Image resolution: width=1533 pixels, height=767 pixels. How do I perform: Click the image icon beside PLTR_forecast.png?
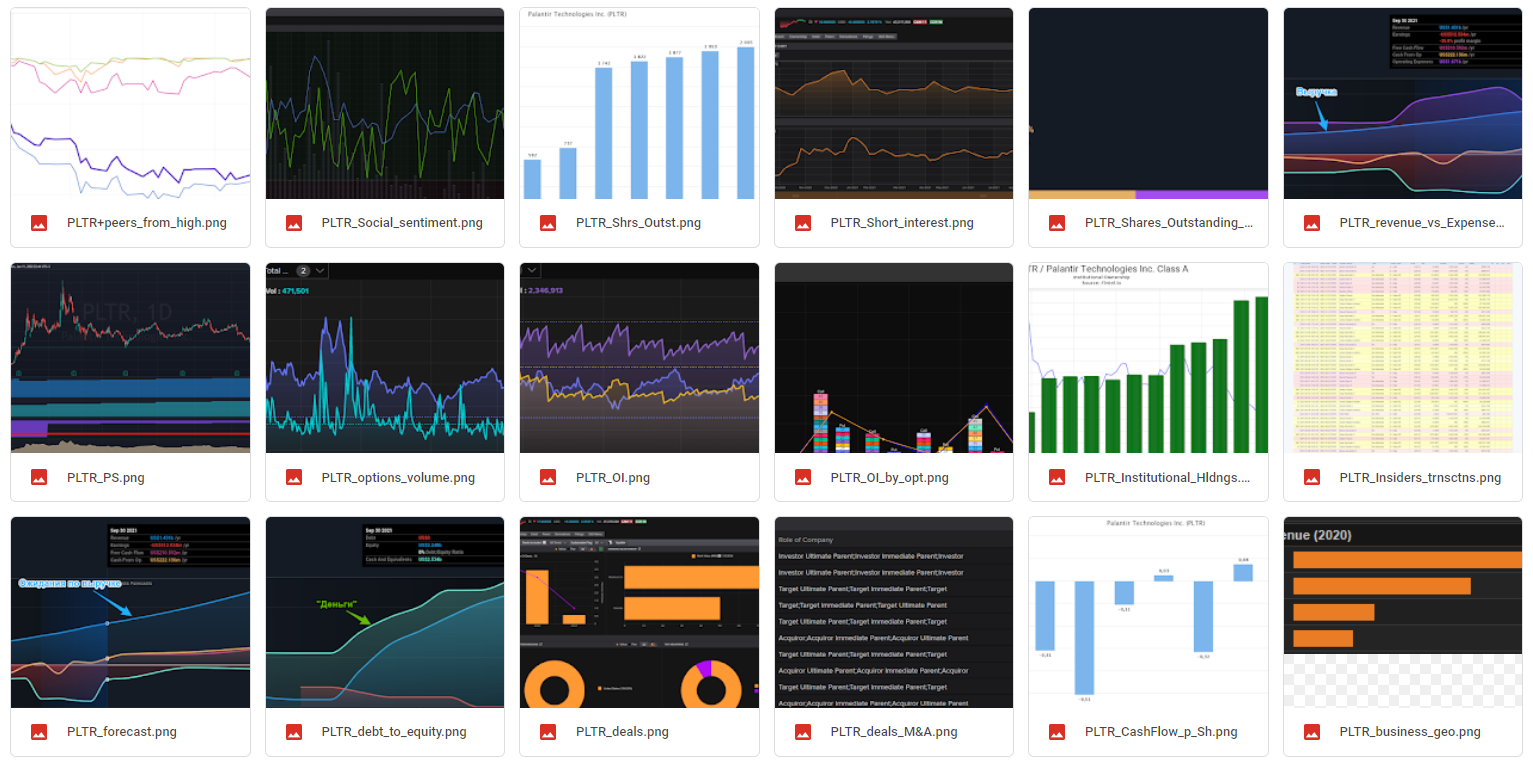[39, 732]
